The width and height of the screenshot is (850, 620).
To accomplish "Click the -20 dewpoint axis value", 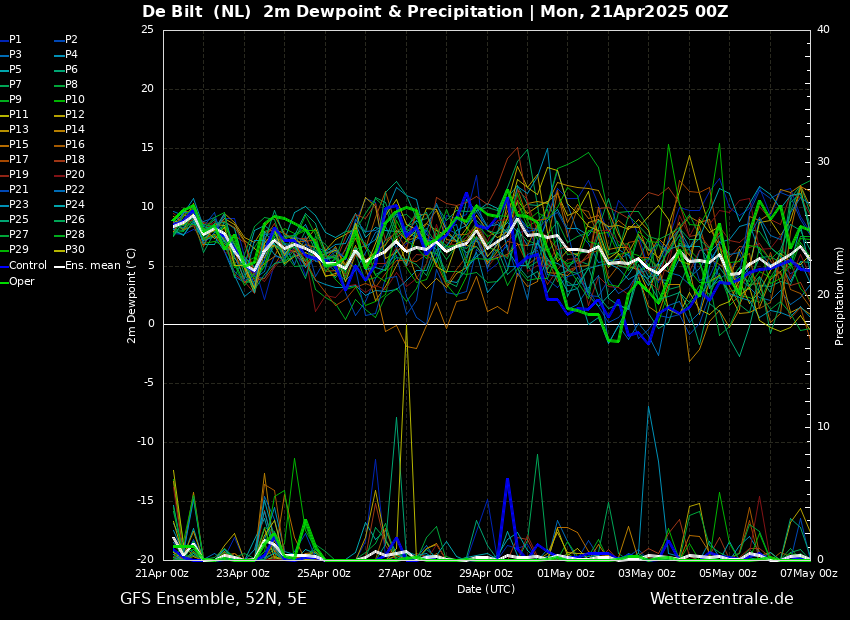I will click(x=146, y=560).
